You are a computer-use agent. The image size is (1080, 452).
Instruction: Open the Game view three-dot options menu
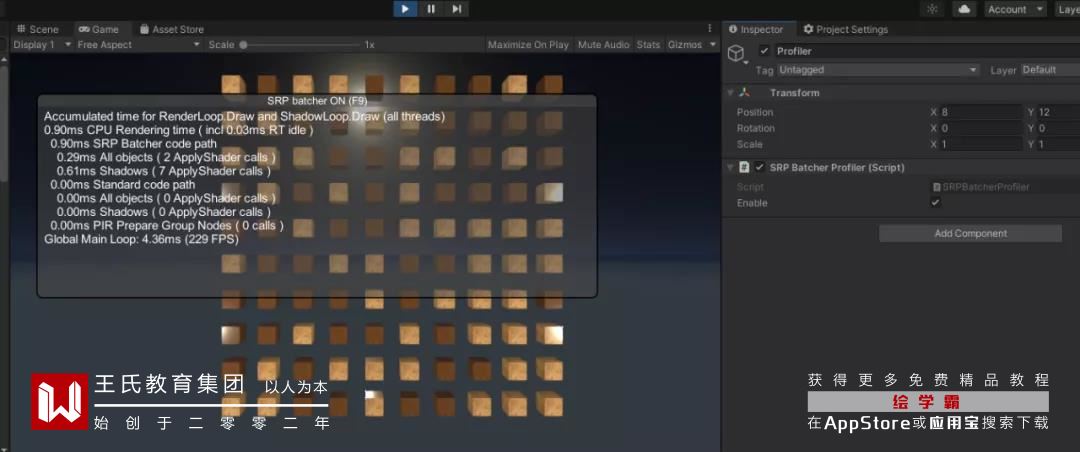pyautogui.click(x=710, y=29)
